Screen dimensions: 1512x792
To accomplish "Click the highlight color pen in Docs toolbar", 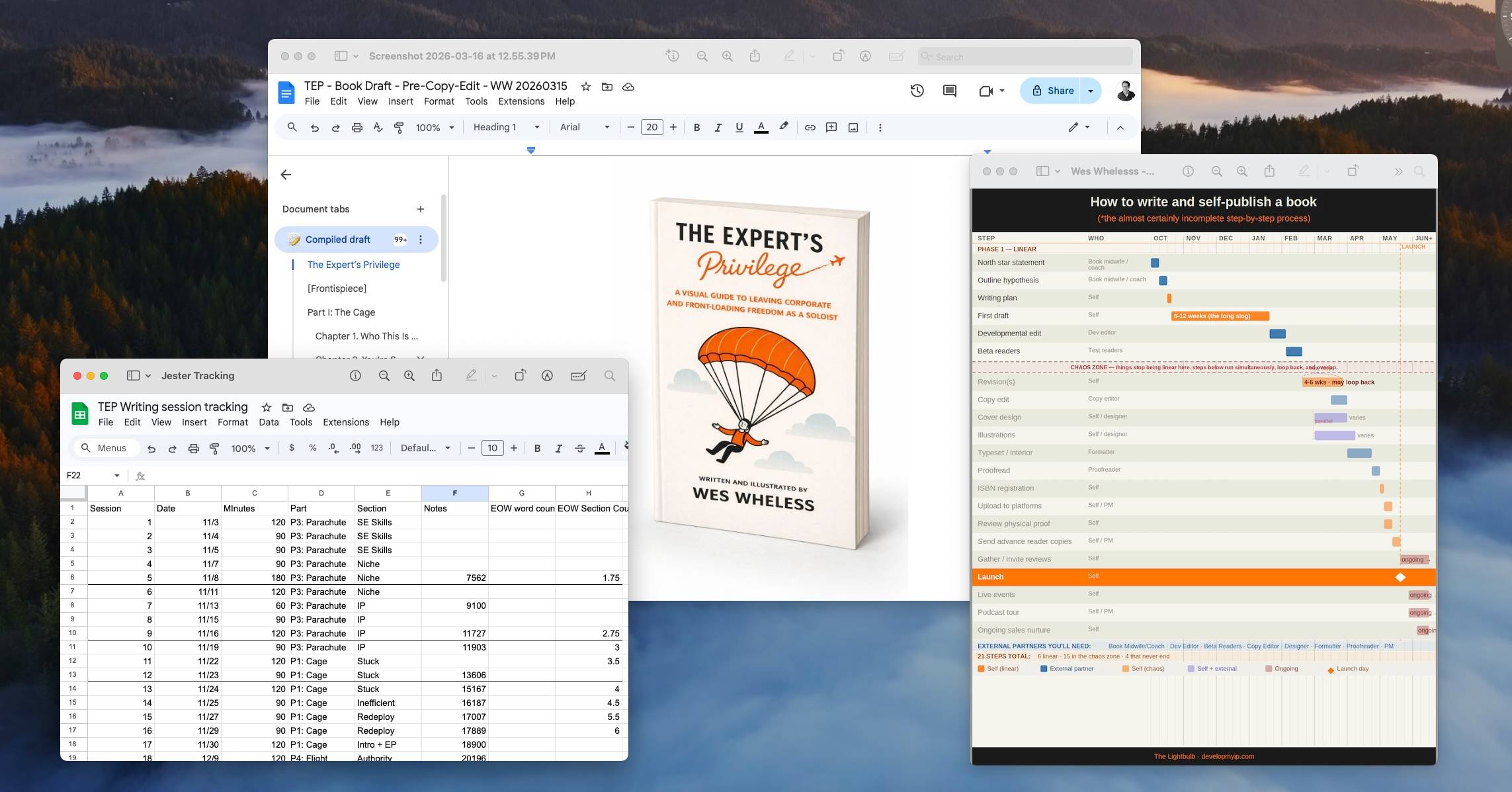I will pos(784,126).
